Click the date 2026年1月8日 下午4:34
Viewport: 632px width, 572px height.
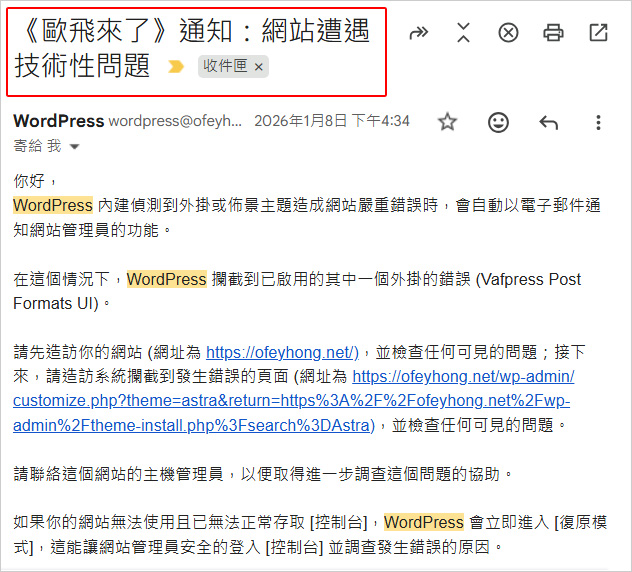(331, 122)
